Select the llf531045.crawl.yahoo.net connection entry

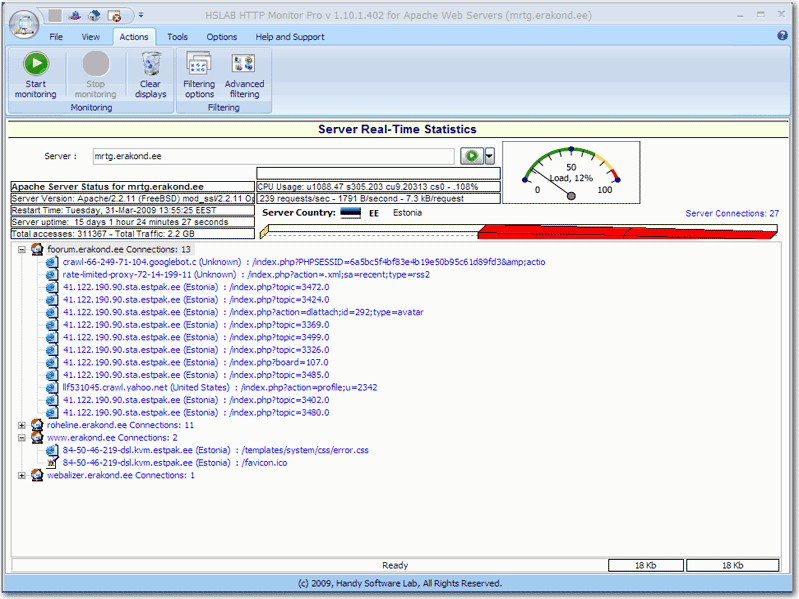pyautogui.click(x=220, y=388)
